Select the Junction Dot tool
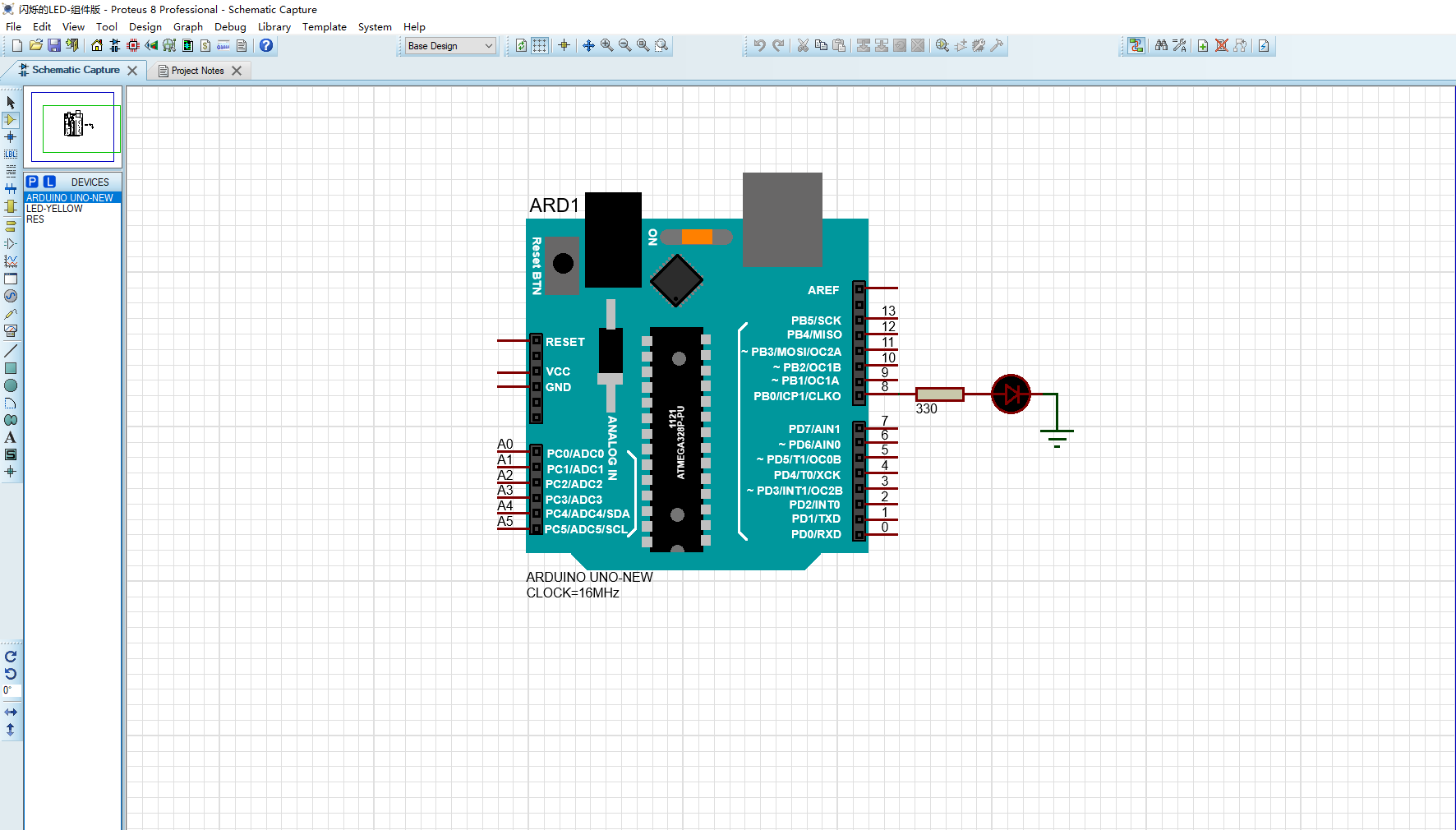This screenshot has height=830, width=1456. tap(11, 137)
